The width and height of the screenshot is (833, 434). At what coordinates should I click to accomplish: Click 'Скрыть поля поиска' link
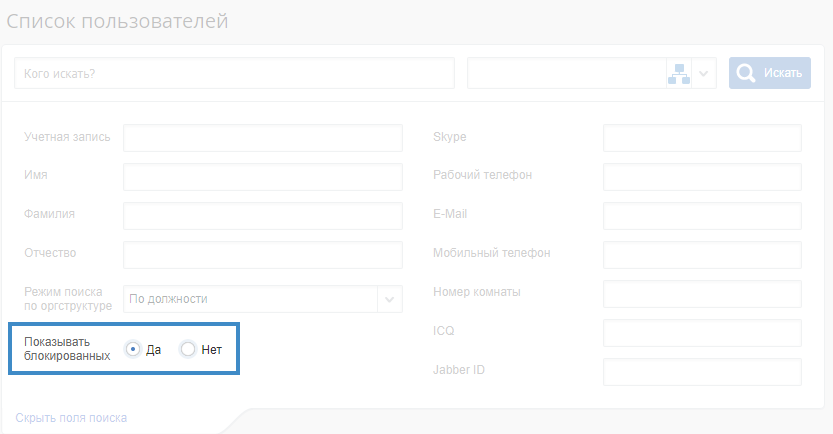(x=71, y=418)
